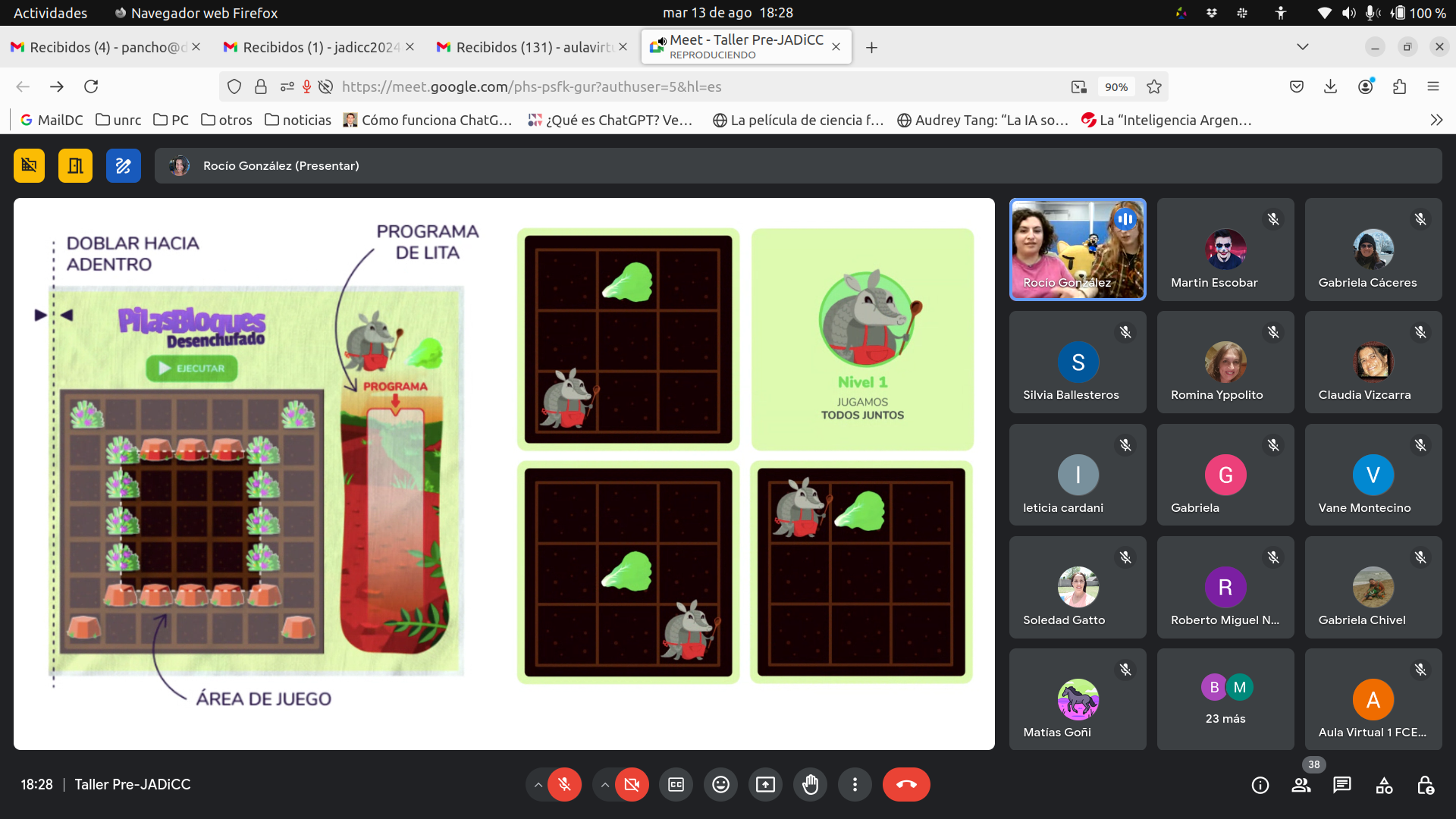
Task: Toggle the camera on/off button
Action: 632,784
